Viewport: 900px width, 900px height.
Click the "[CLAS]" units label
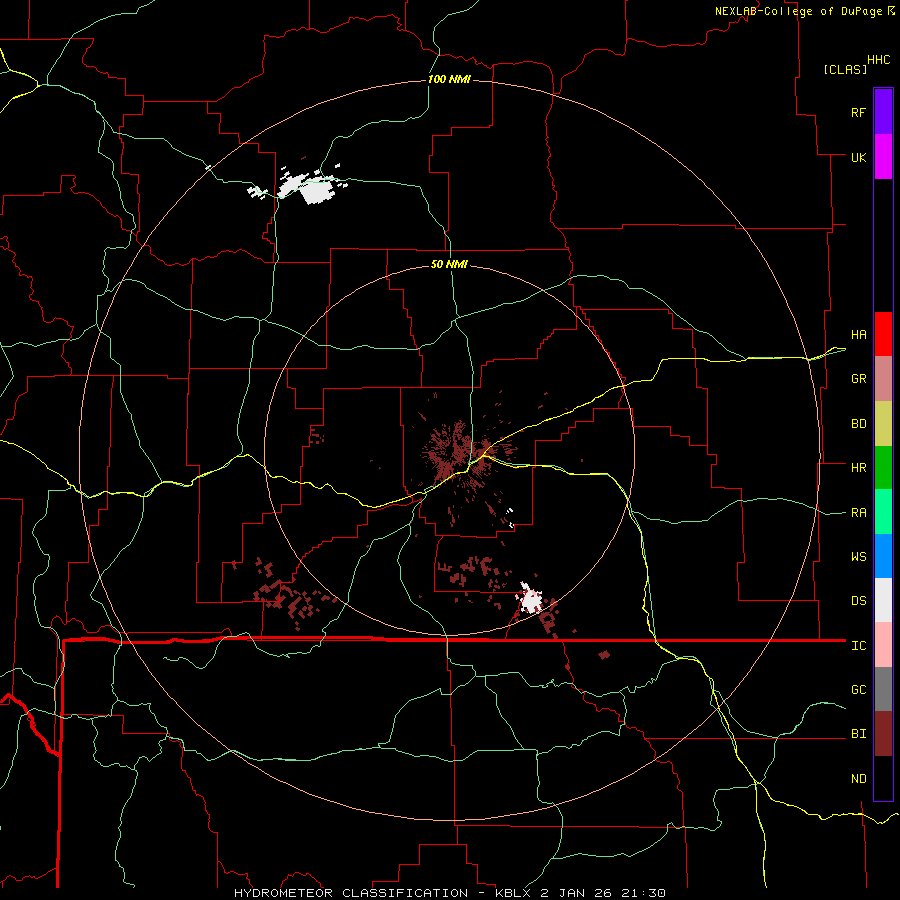(845, 69)
